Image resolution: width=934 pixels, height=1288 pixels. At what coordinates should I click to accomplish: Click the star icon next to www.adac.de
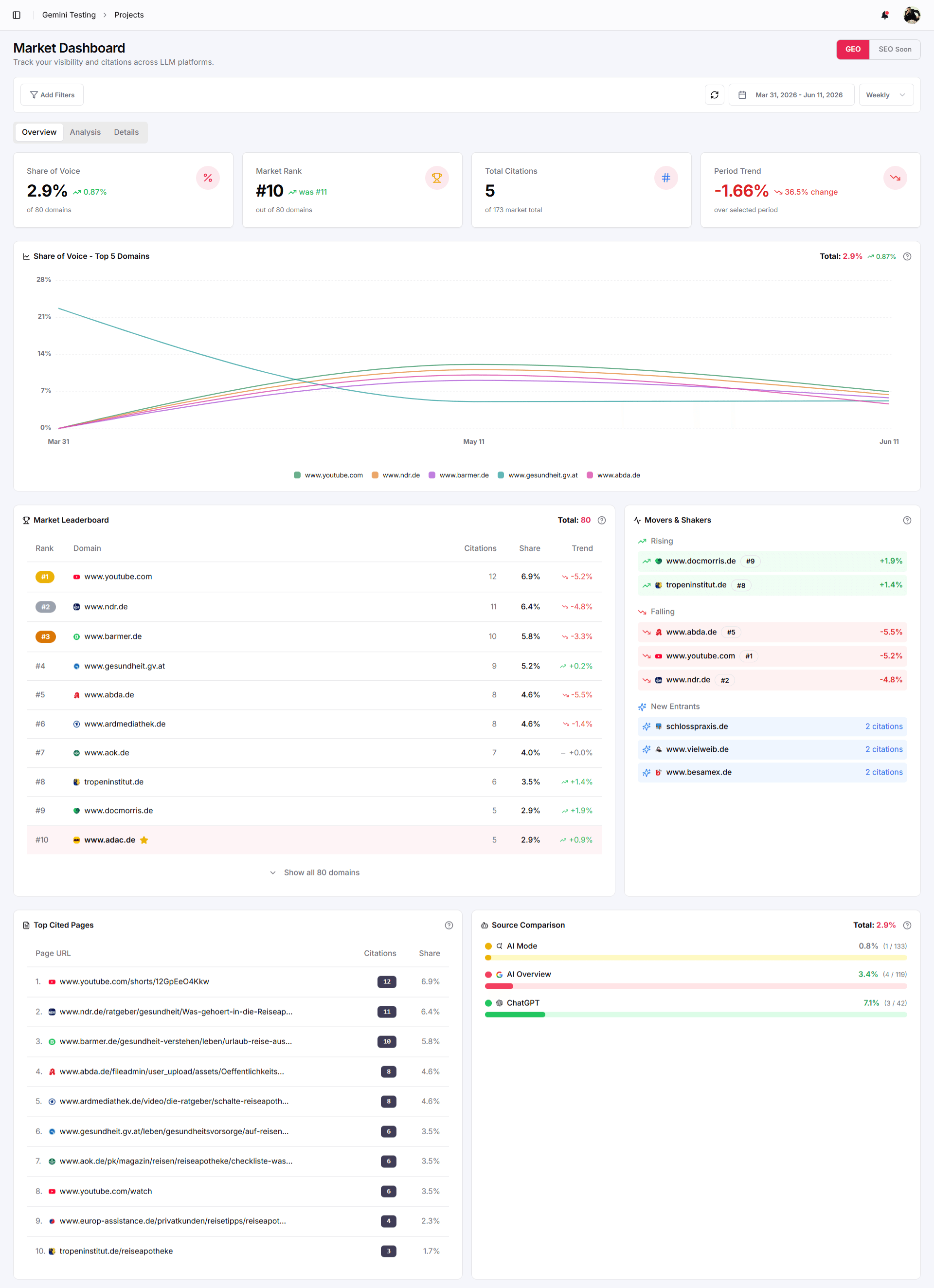(144, 840)
